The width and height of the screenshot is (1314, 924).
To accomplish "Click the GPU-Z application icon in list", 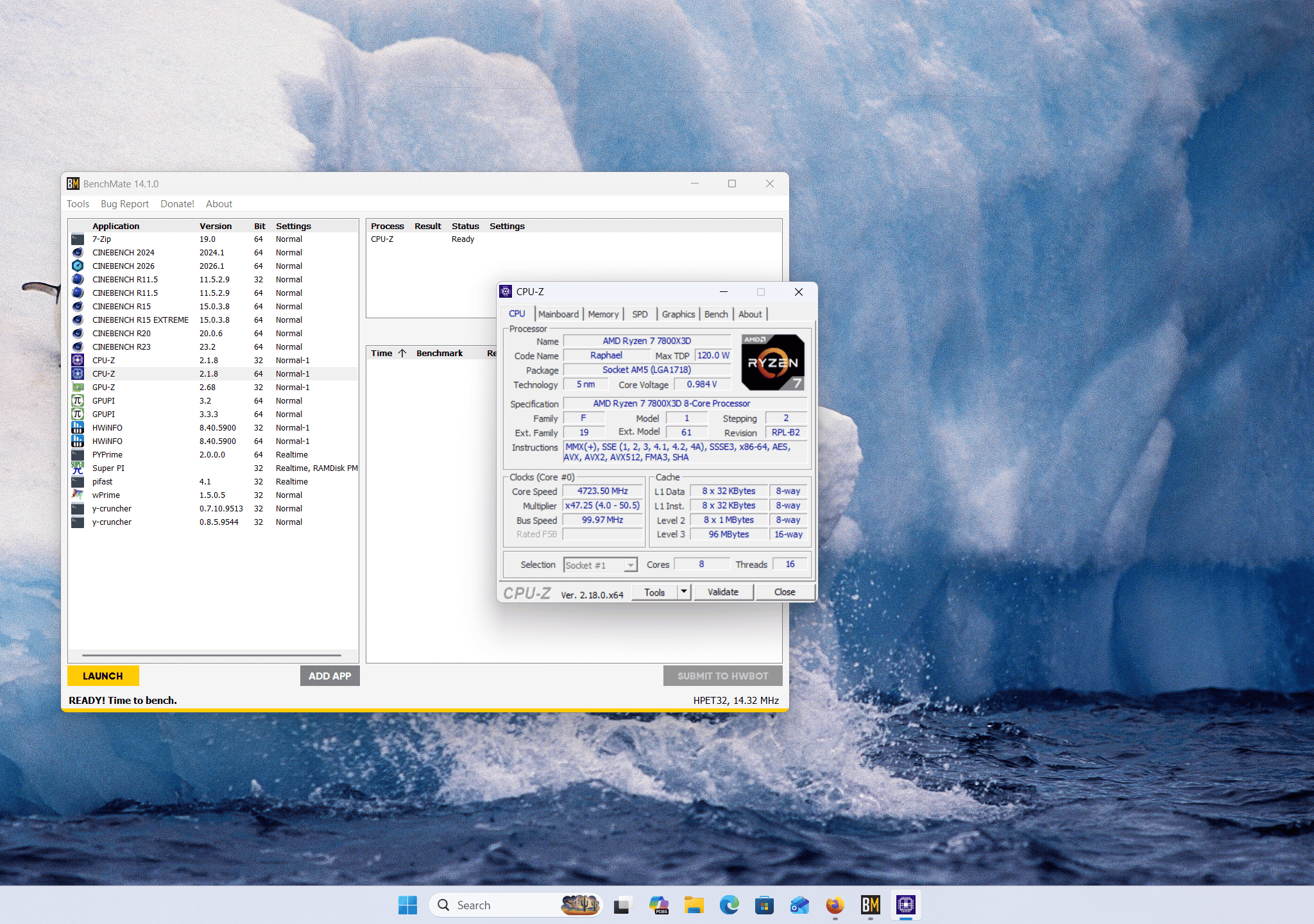I will [x=78, y=387].
